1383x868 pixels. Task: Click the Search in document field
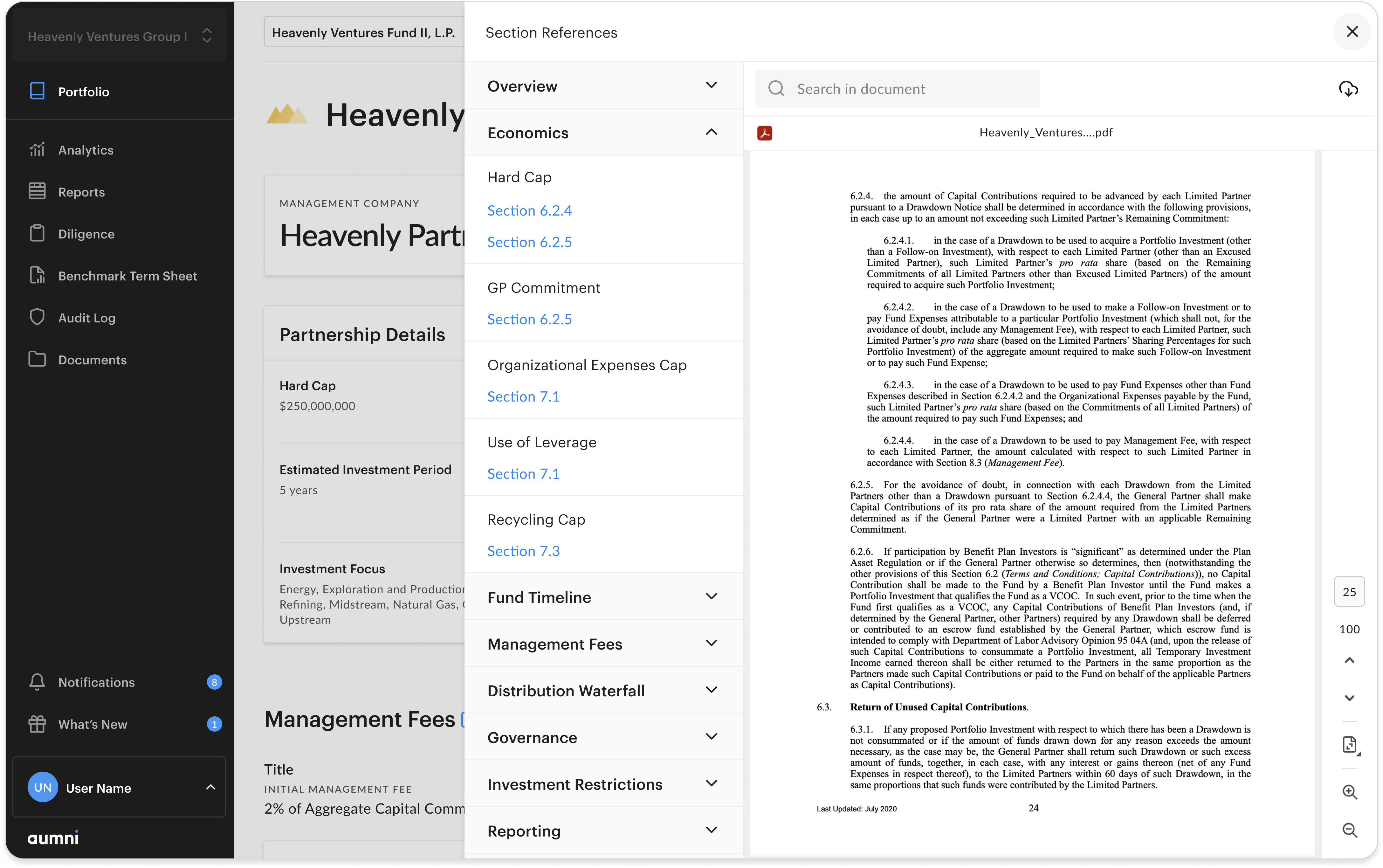pos(896,88)
